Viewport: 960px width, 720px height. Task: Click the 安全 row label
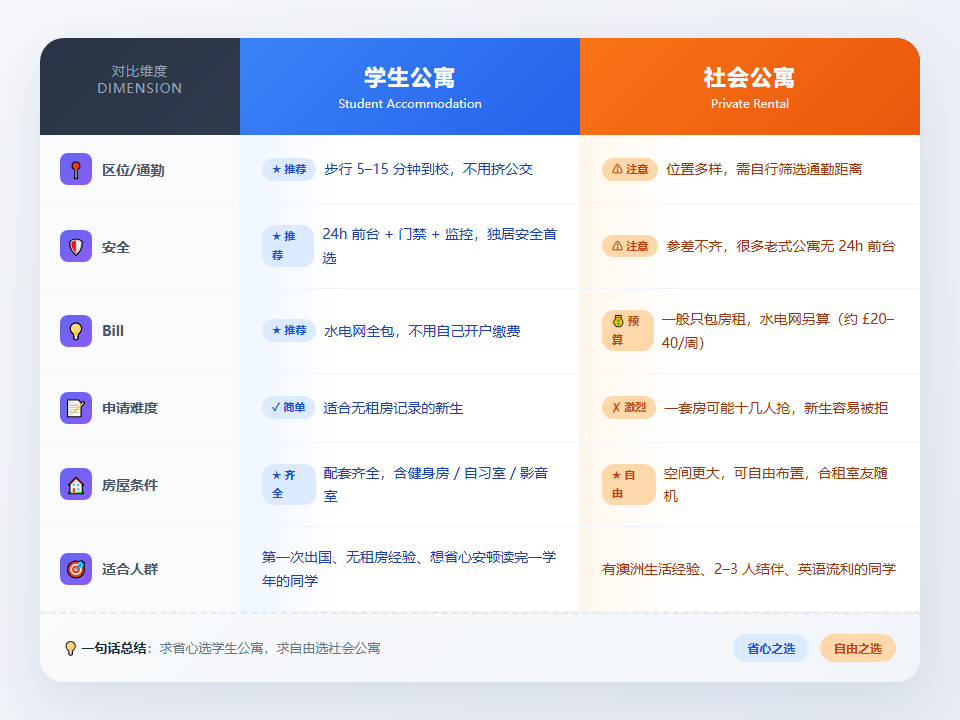pos(116,247)
